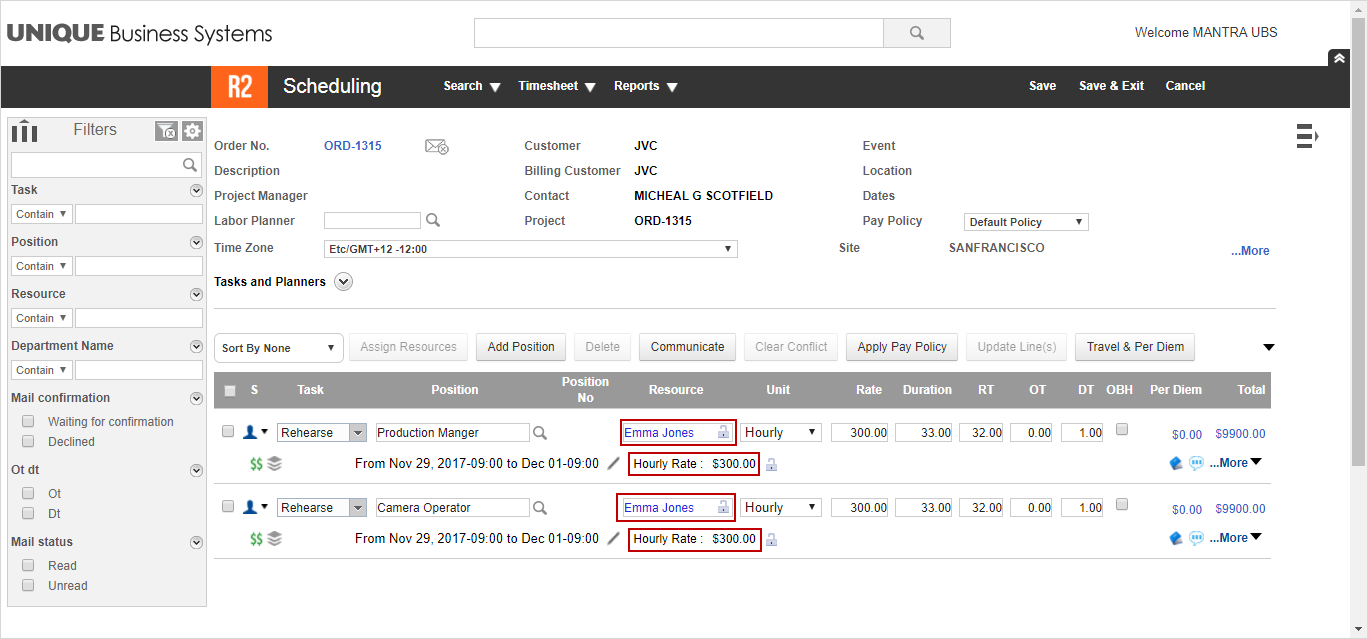Image resolution: width=1368 pixels, height=639 pixels.
Task: Click the Add Position button
Action: click(x=521, y=347)
